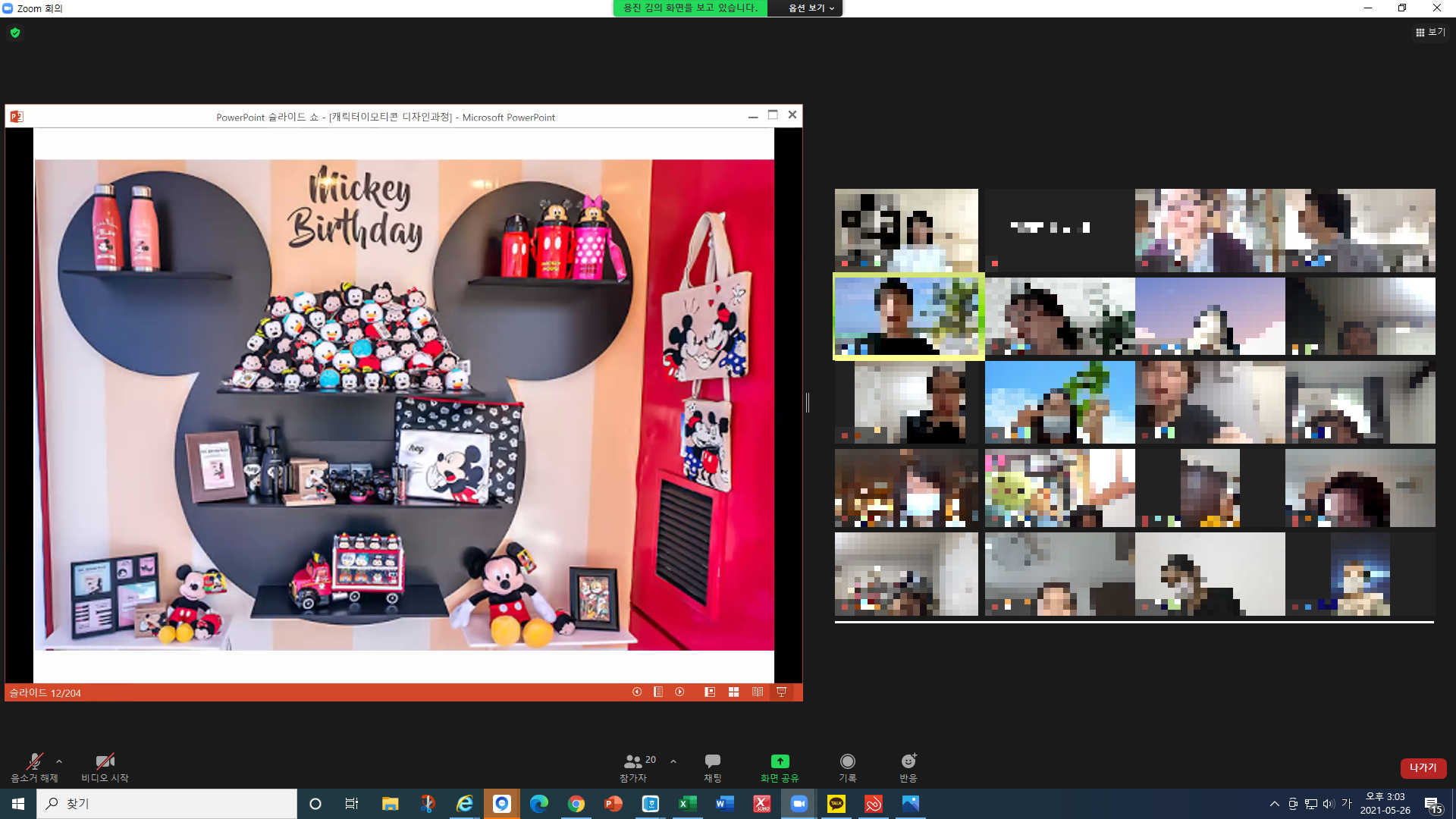The height and width of the screenshot is (819, 1456).
Task: Open slide list menu icon in PowerPoint status bar
Action: [658, 692]
